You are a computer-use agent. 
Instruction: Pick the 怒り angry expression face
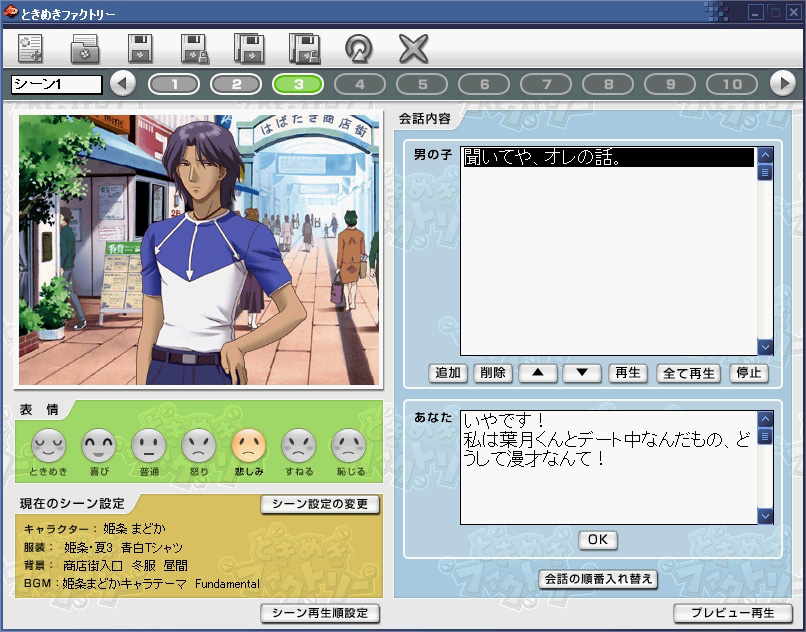(x=198, y=445)
